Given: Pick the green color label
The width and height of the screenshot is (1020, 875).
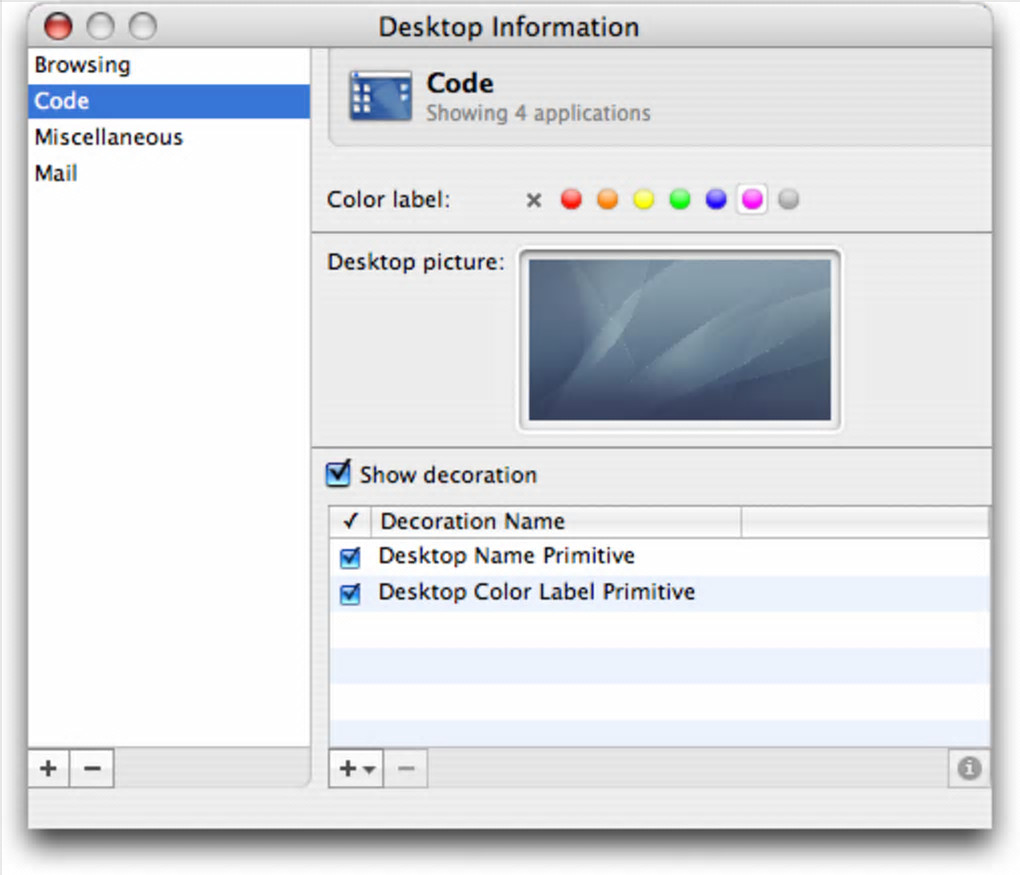Looking at the screenshot, I should click(x=680, y=200).
